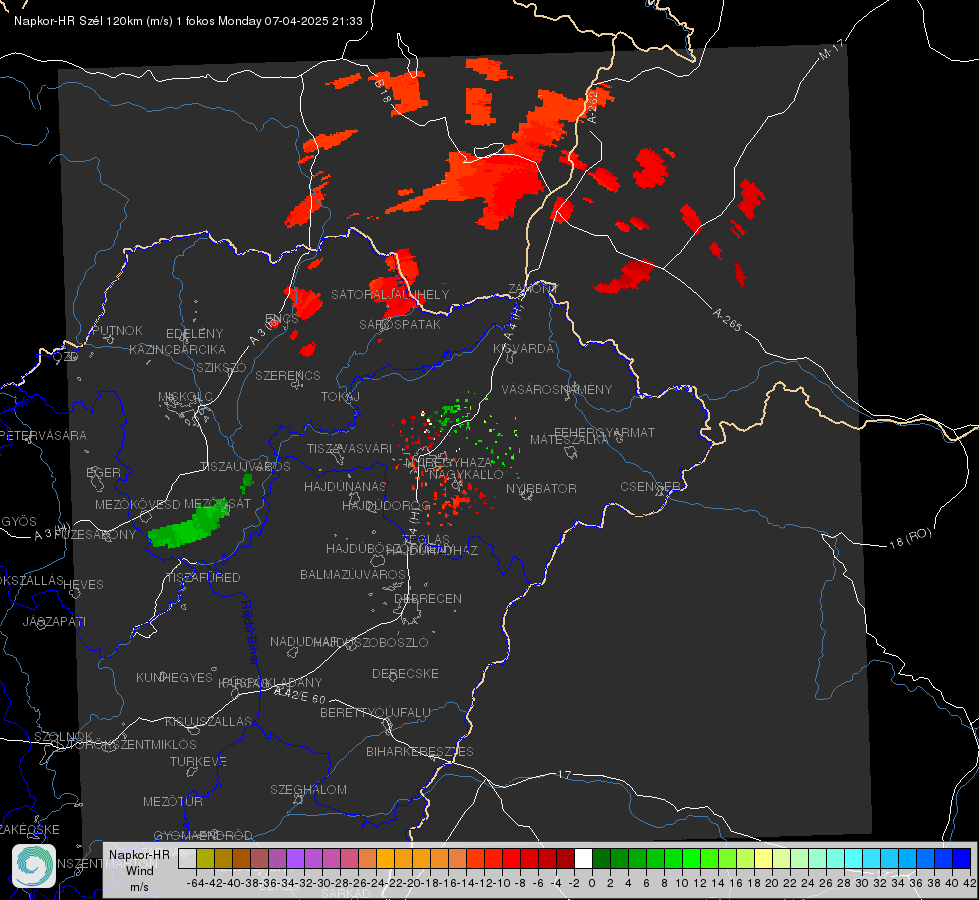Click the TÚRKEVE town label
The image size is (979, 900).
click(199, 761)
